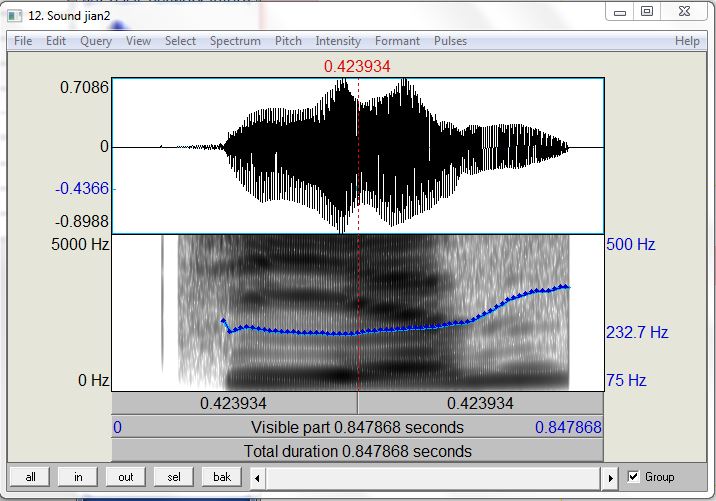Play the Visible part 0.847868 seconds bar
Screen dimensions: 716x501
click(x=358, y=427)
